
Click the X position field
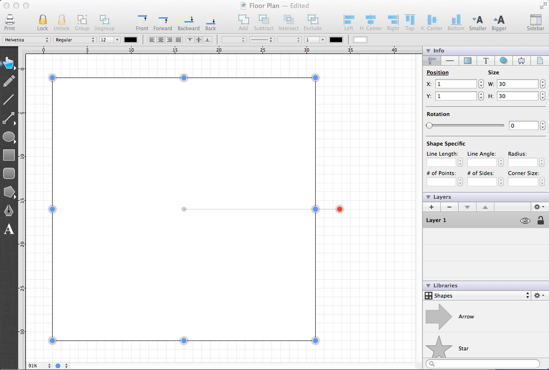click(456, 84)
